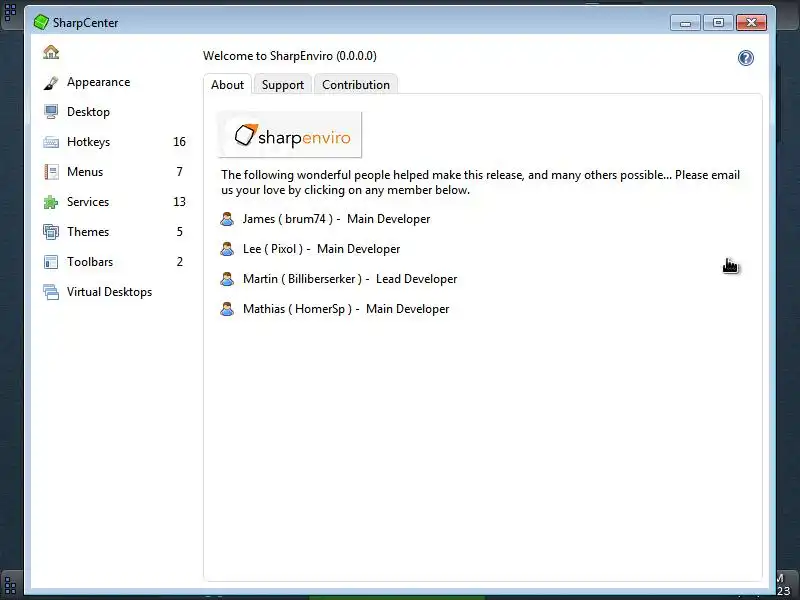Click the top-left desktop grid icon
This screenshot has height=600, width=800.
point(10,13)
